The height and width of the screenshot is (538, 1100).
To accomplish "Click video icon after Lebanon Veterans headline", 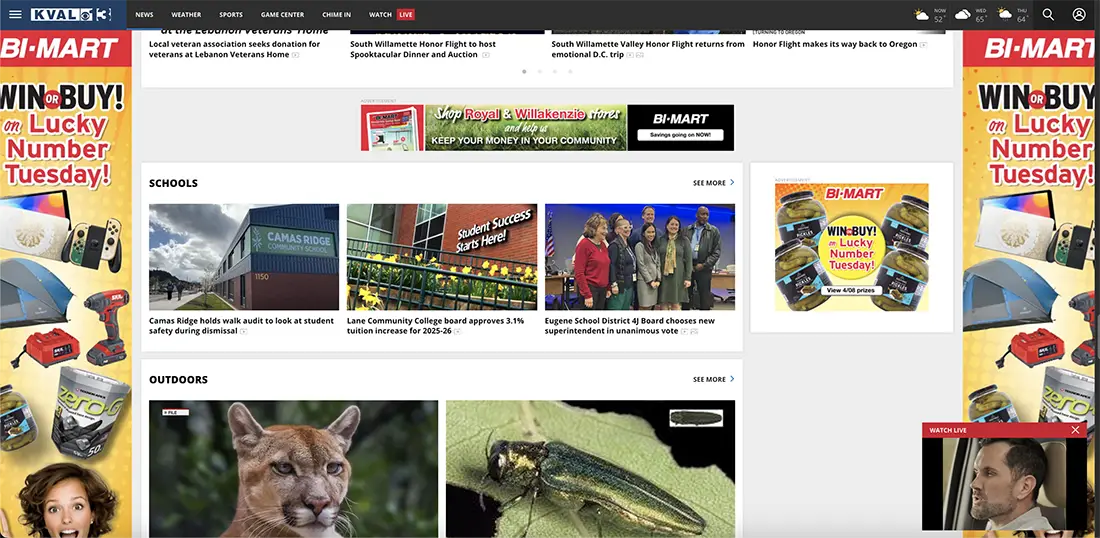I will point(295,55).
